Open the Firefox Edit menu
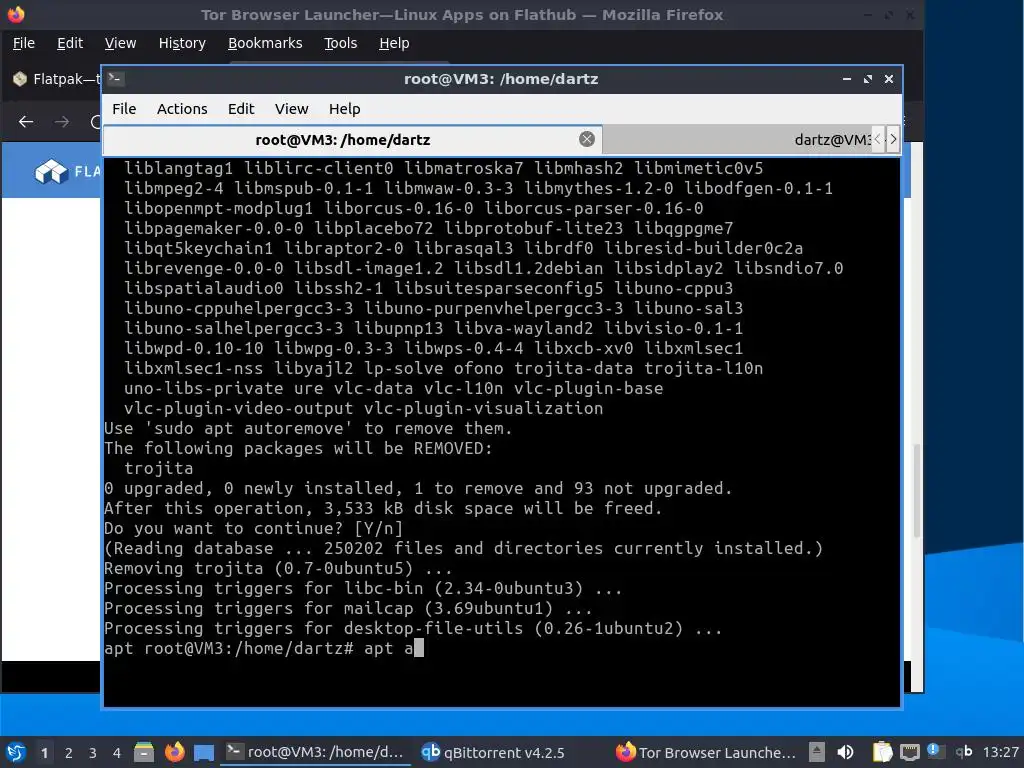1024x768 pixels. click(70, 43)
